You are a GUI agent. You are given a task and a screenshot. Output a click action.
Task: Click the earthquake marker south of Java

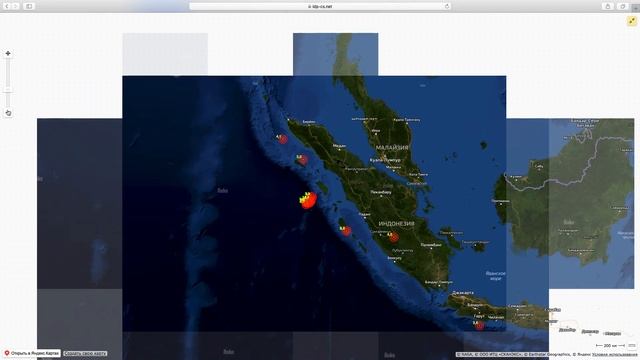click(479, 325)
